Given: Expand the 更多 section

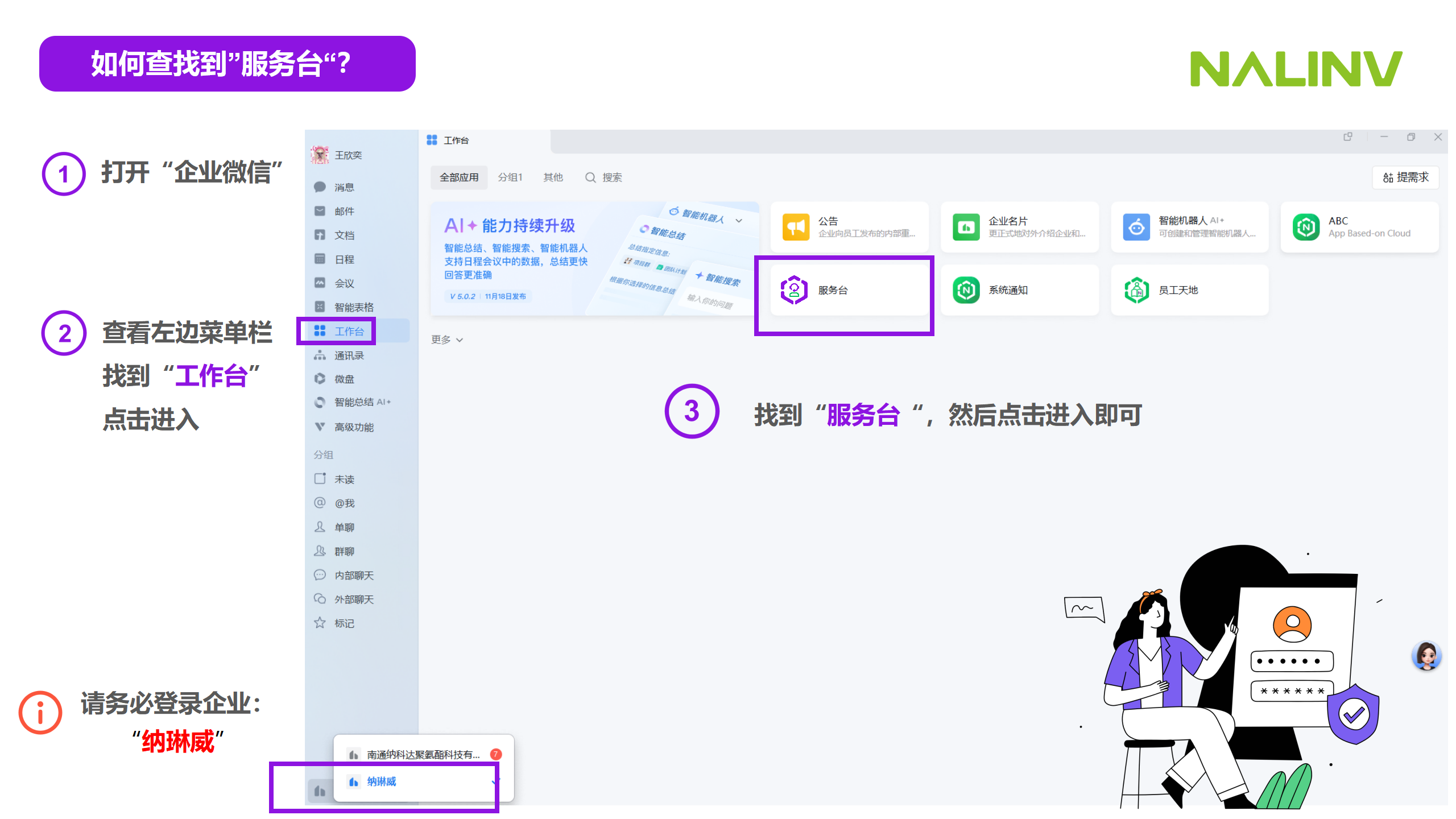Looking at the screenshot, I should pyautogui.click(x=447, y=340).
